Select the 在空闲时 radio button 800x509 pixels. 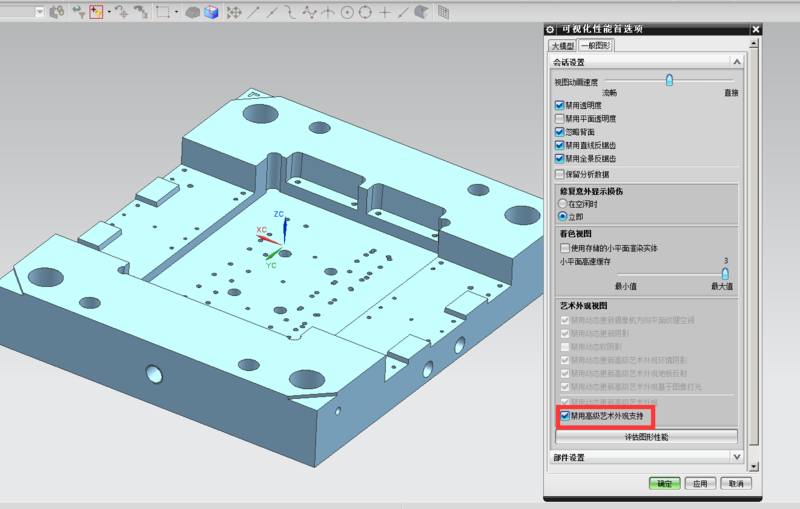(562, 203)
